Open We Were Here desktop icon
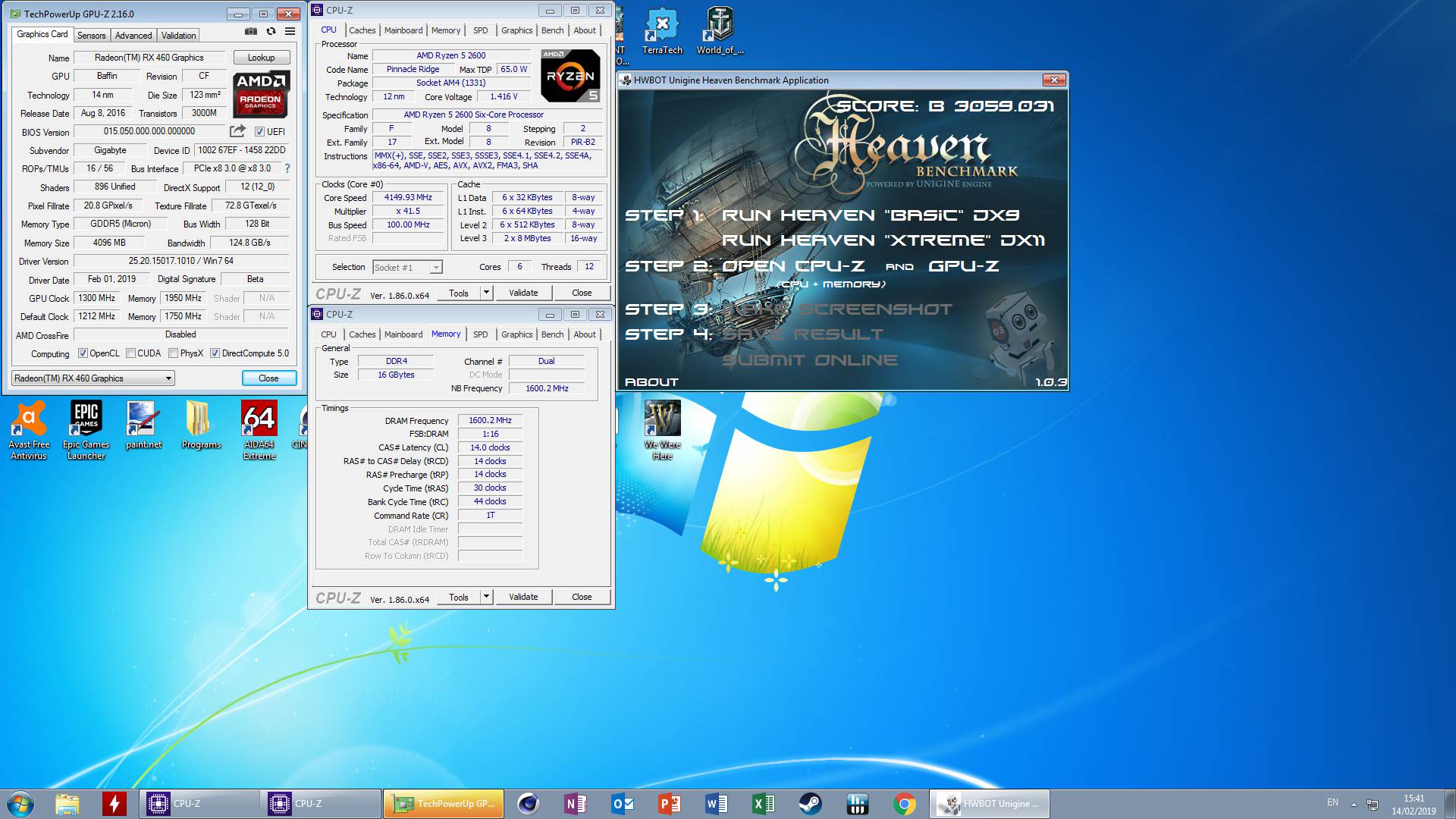1456x819 pixels. tap(662, 430)
